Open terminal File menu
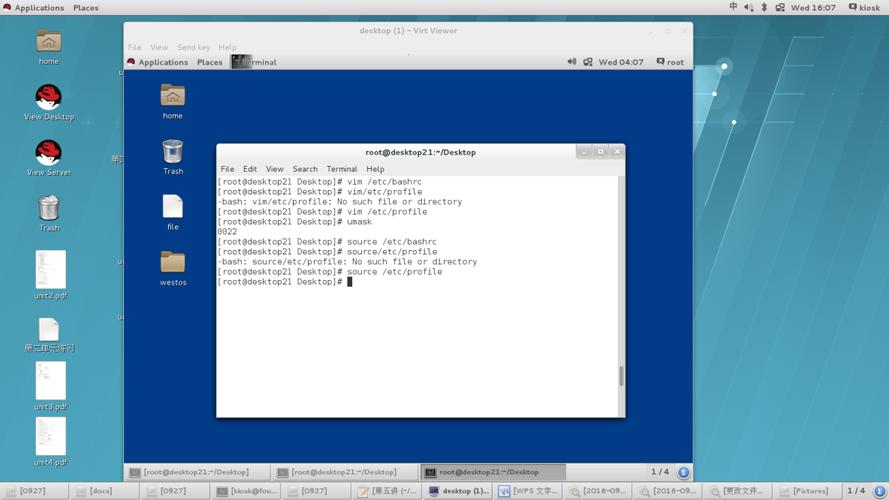 (227, 169)
